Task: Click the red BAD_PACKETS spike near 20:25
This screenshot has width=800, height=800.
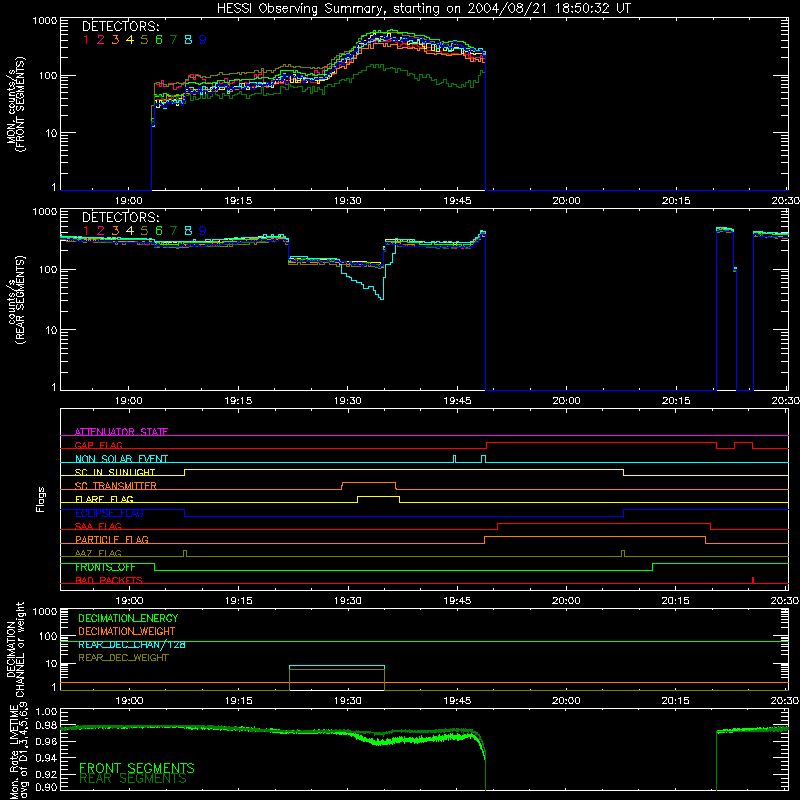Action: pos(753,580)
